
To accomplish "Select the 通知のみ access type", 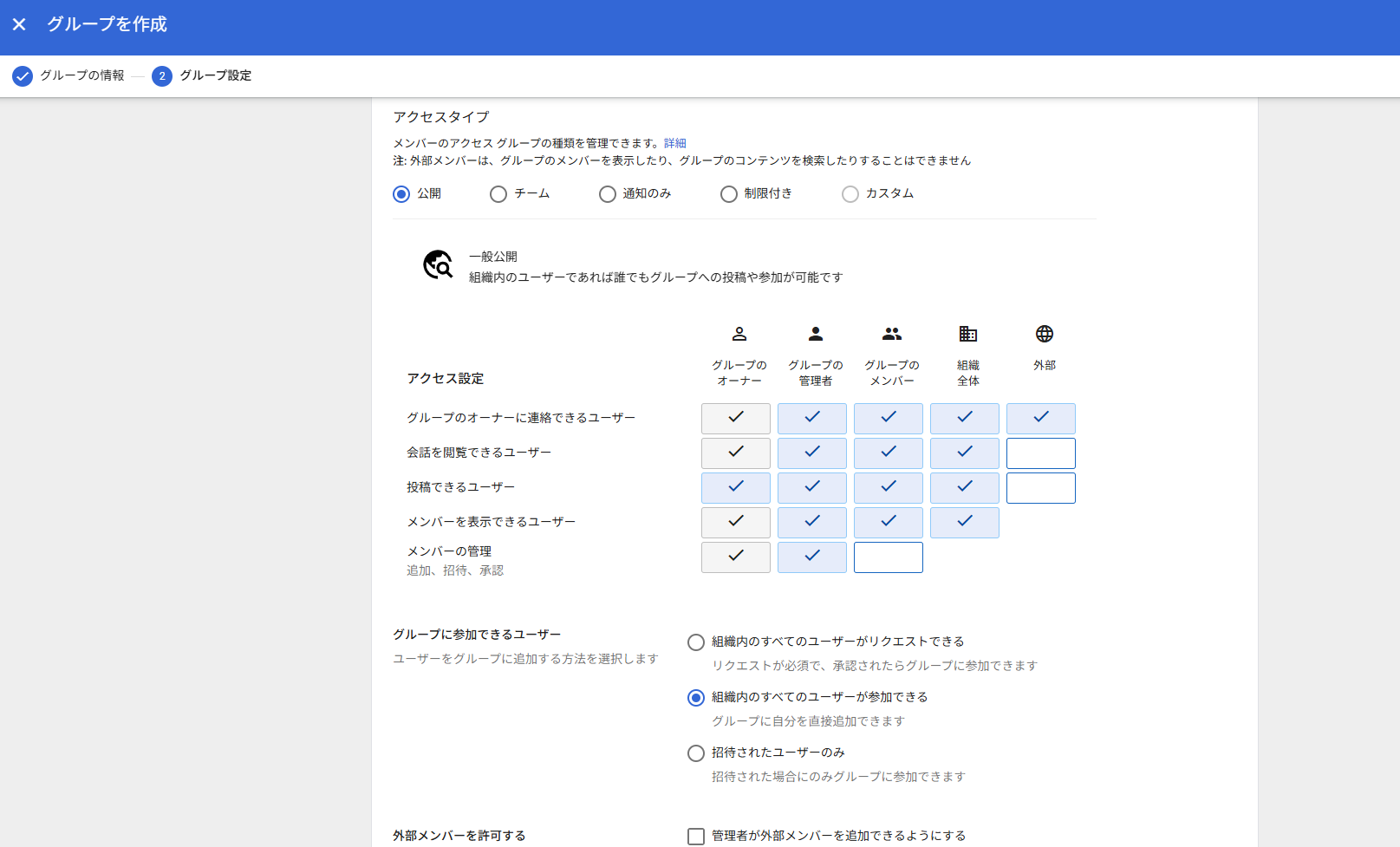I will click(608, 194).
